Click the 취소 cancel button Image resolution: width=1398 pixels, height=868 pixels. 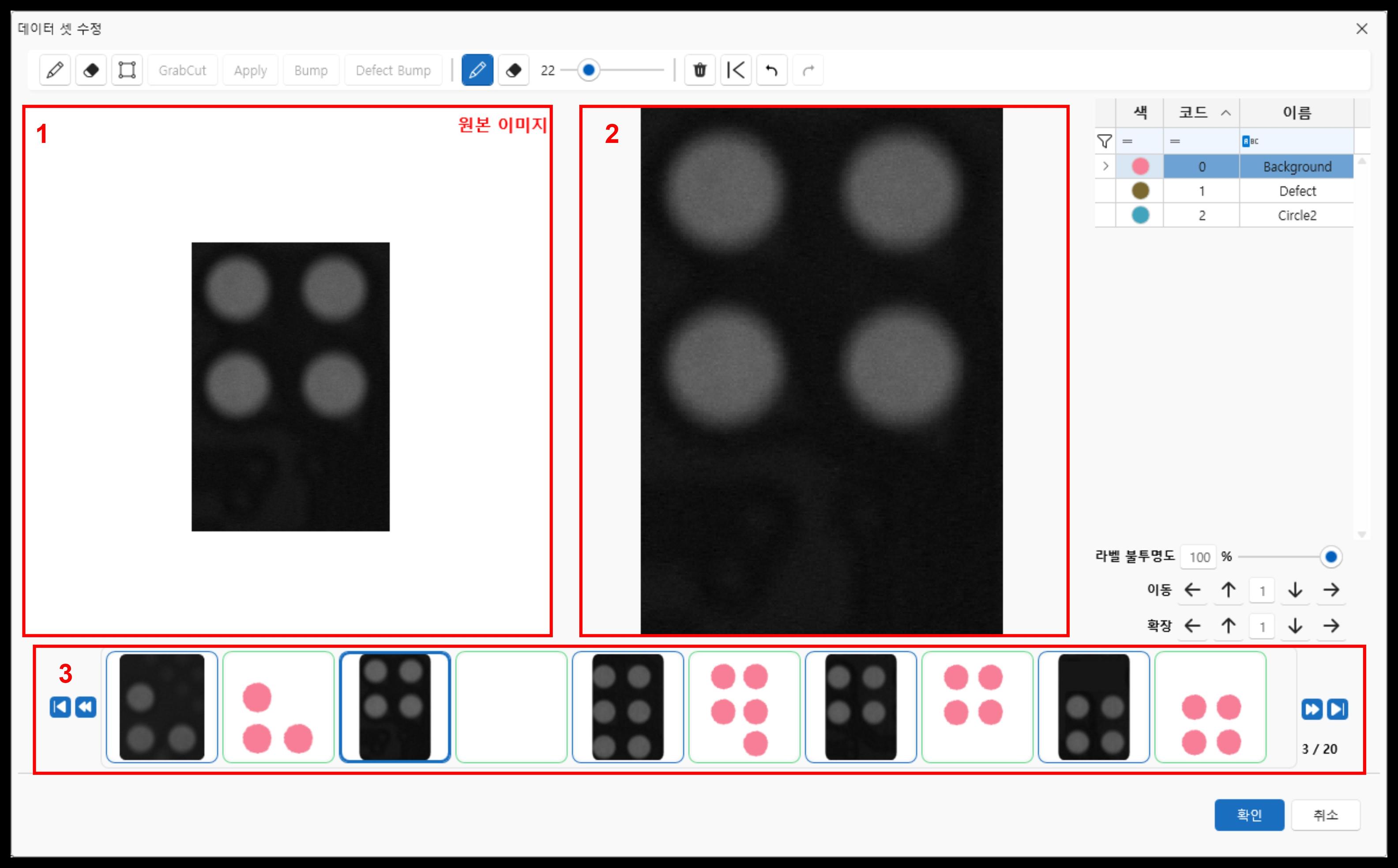(x=1326, y=815)
